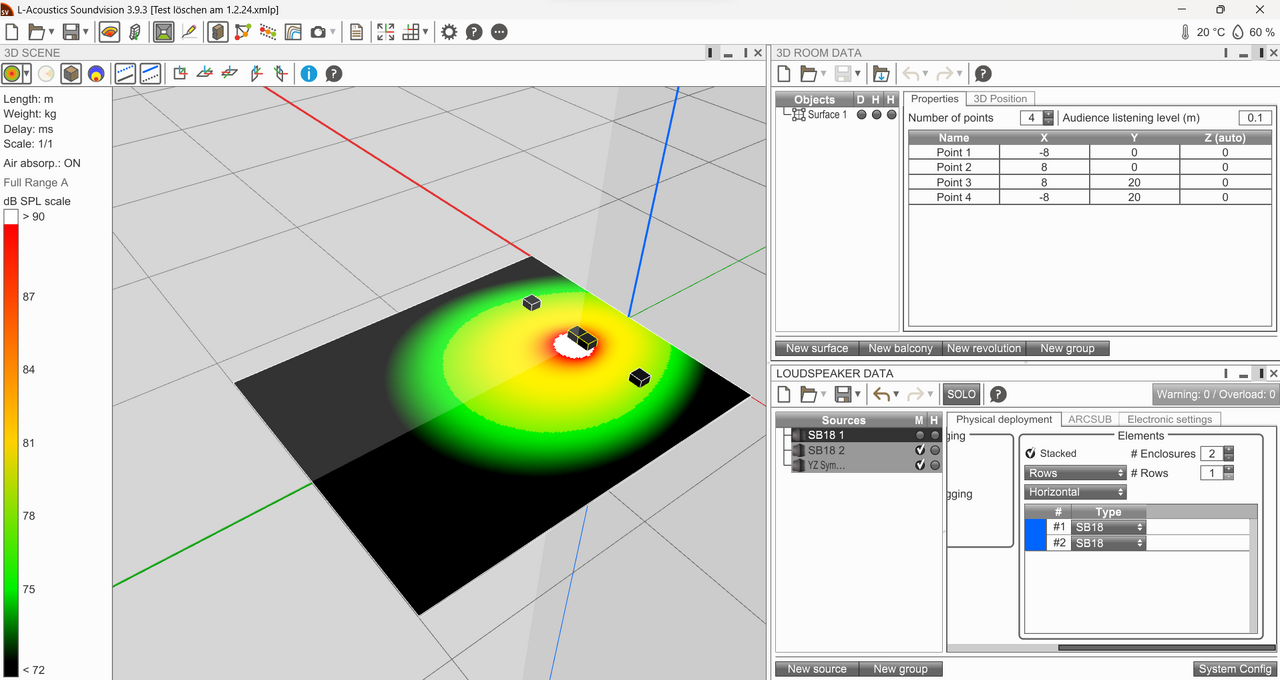Click the New revolution button
Screen dimensions: 1280x680
click(984, 348)
